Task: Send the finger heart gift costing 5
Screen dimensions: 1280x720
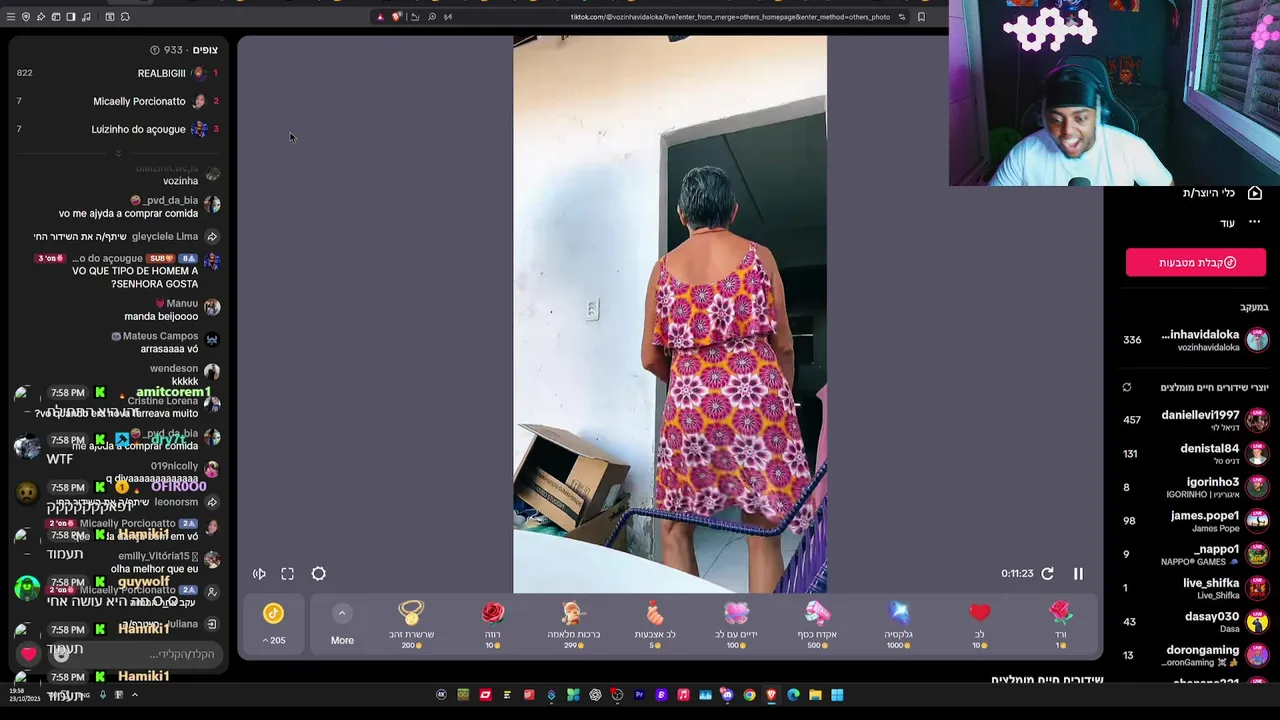Action: point(654,625)
